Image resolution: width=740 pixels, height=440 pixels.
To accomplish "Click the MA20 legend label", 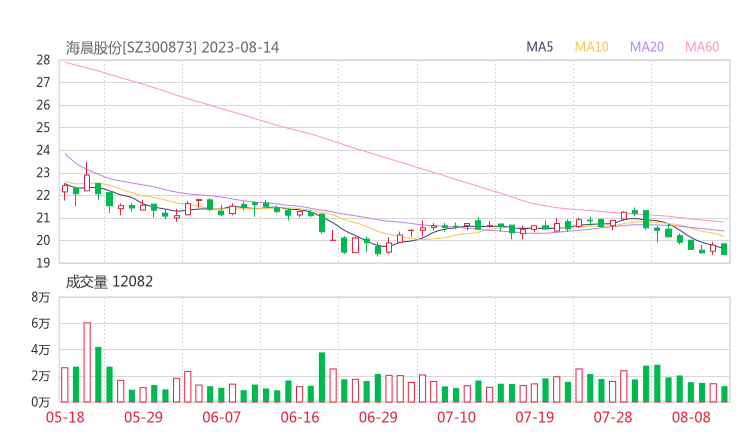I will (647, 47).
